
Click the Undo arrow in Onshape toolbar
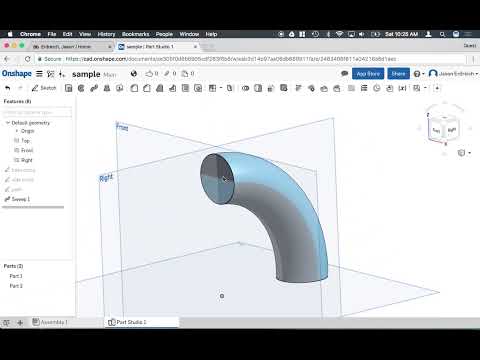[8, 88]
